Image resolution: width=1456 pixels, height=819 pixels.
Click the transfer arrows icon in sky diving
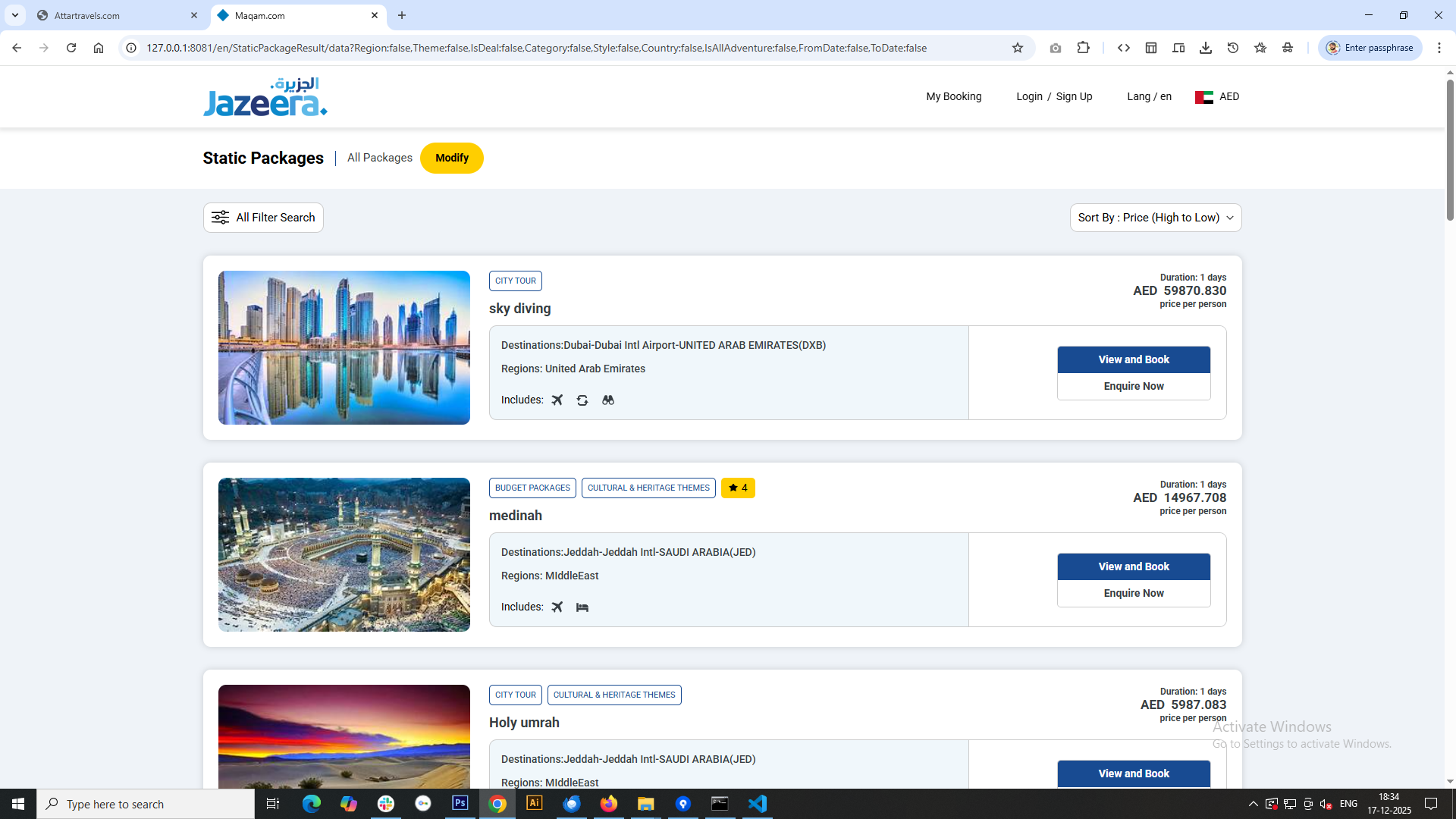pos(582,400)
